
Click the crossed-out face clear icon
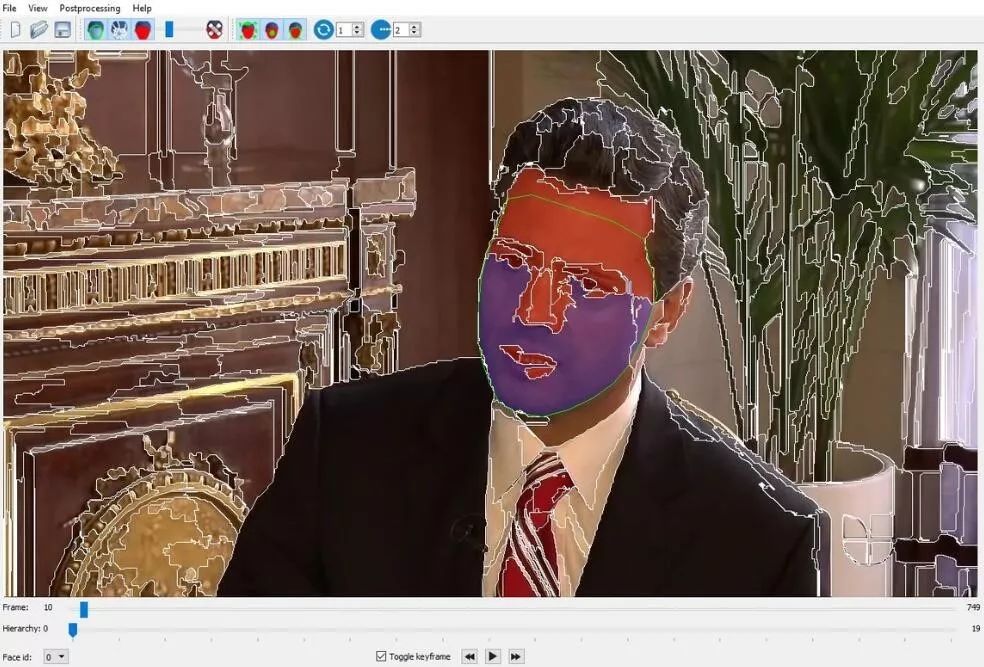[x=214, y=30]
